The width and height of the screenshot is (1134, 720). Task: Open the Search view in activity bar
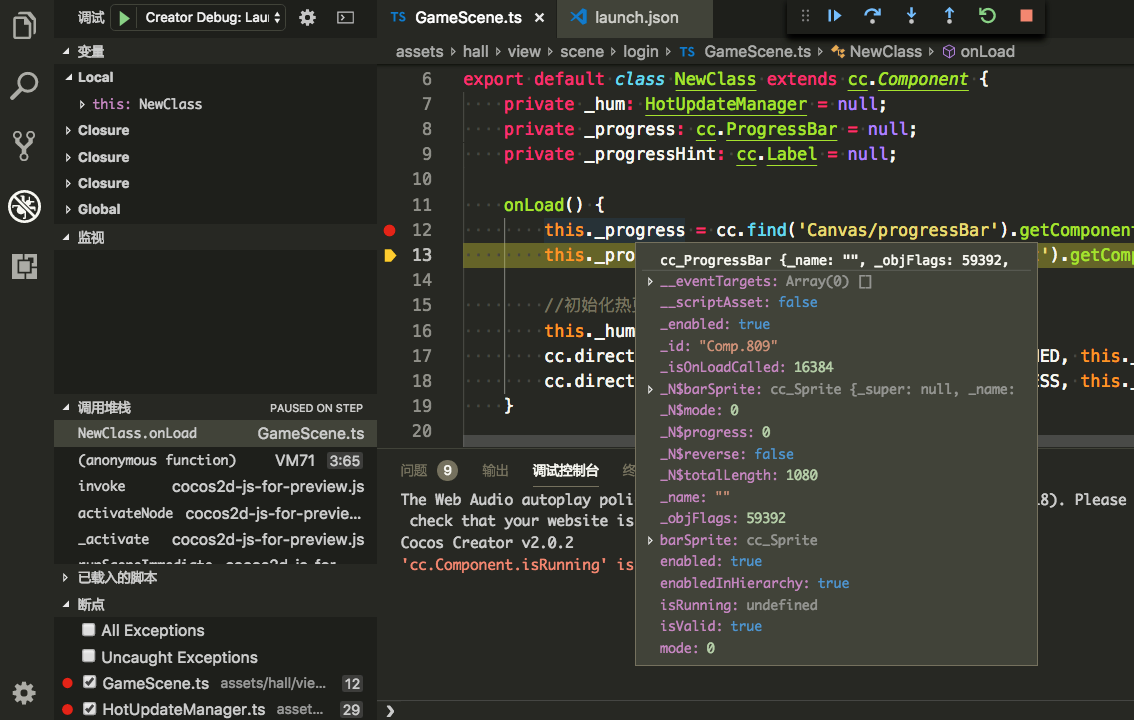pos(24,86)
